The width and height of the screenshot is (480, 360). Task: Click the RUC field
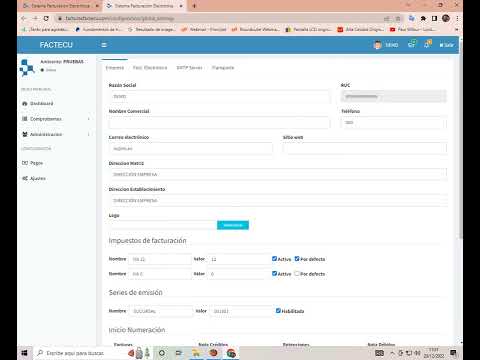pos(393,96)
